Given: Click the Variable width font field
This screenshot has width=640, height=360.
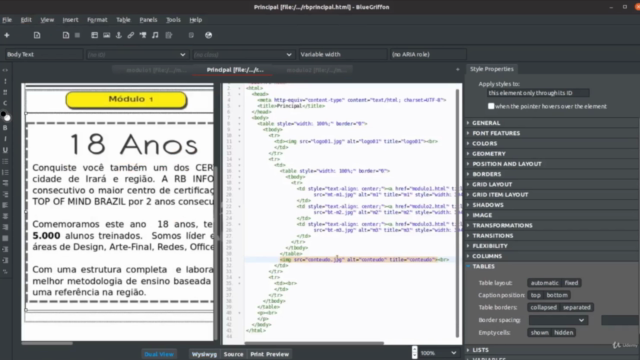Looking at the screenshot, I should 342,54.
